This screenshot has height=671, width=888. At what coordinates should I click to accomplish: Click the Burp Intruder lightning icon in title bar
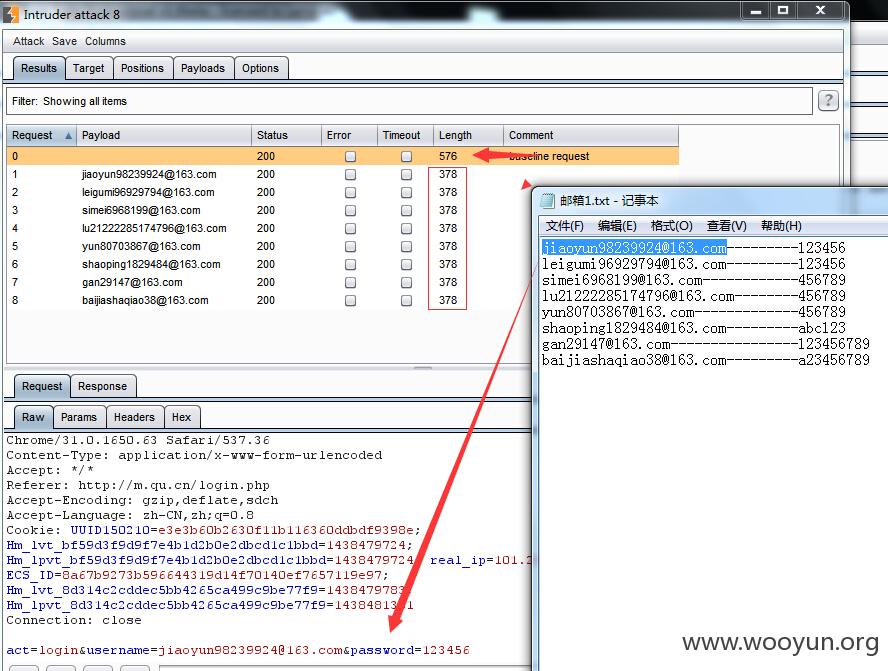point(11,14)
